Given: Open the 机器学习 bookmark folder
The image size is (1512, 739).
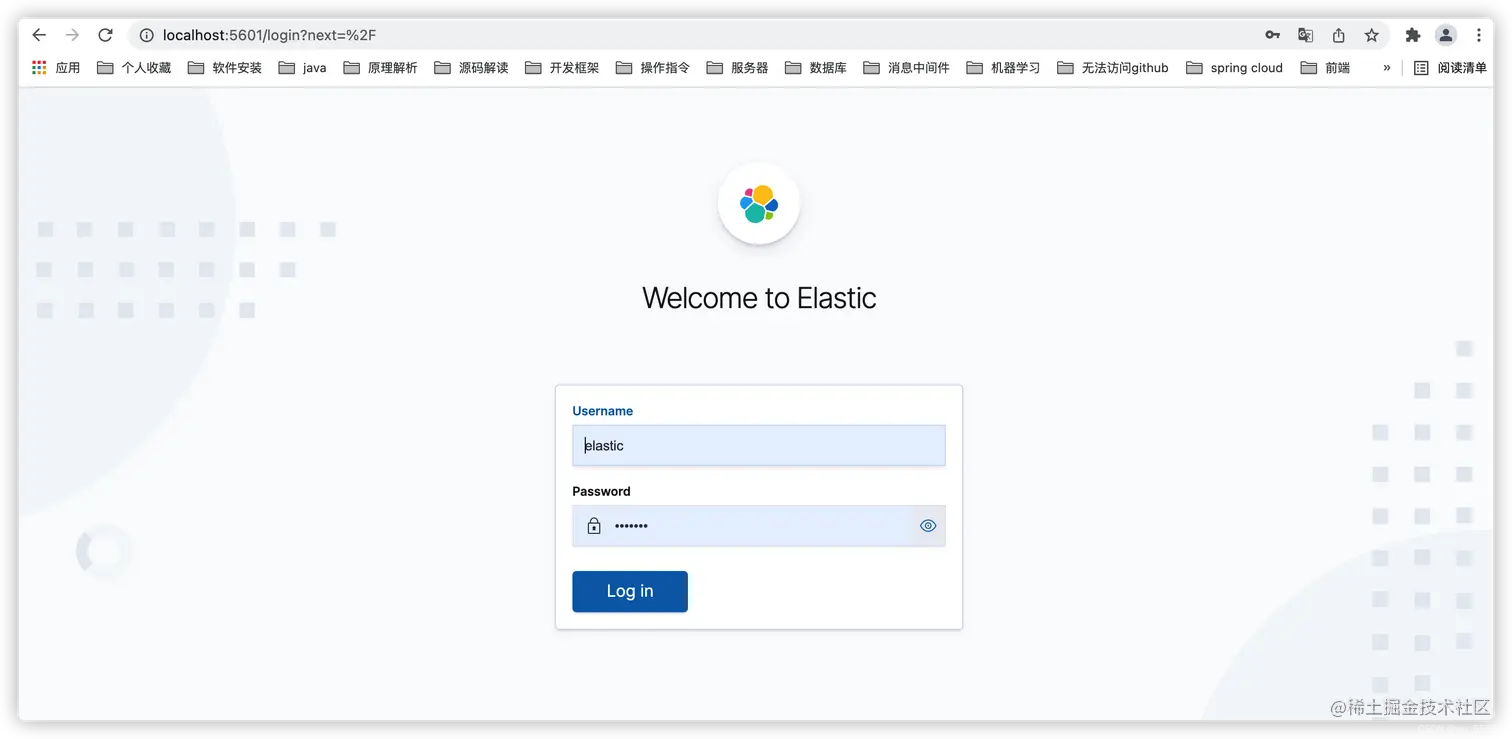Looking at the screenshot, I should tap(1004, 68).
